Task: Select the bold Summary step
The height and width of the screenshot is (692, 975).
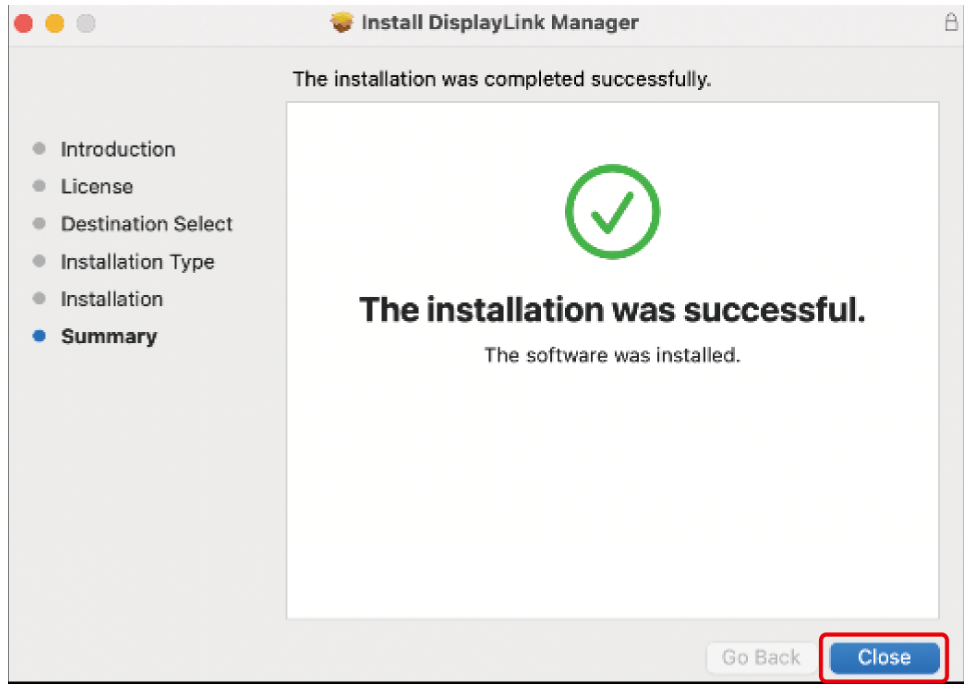Action: point(108,337)
